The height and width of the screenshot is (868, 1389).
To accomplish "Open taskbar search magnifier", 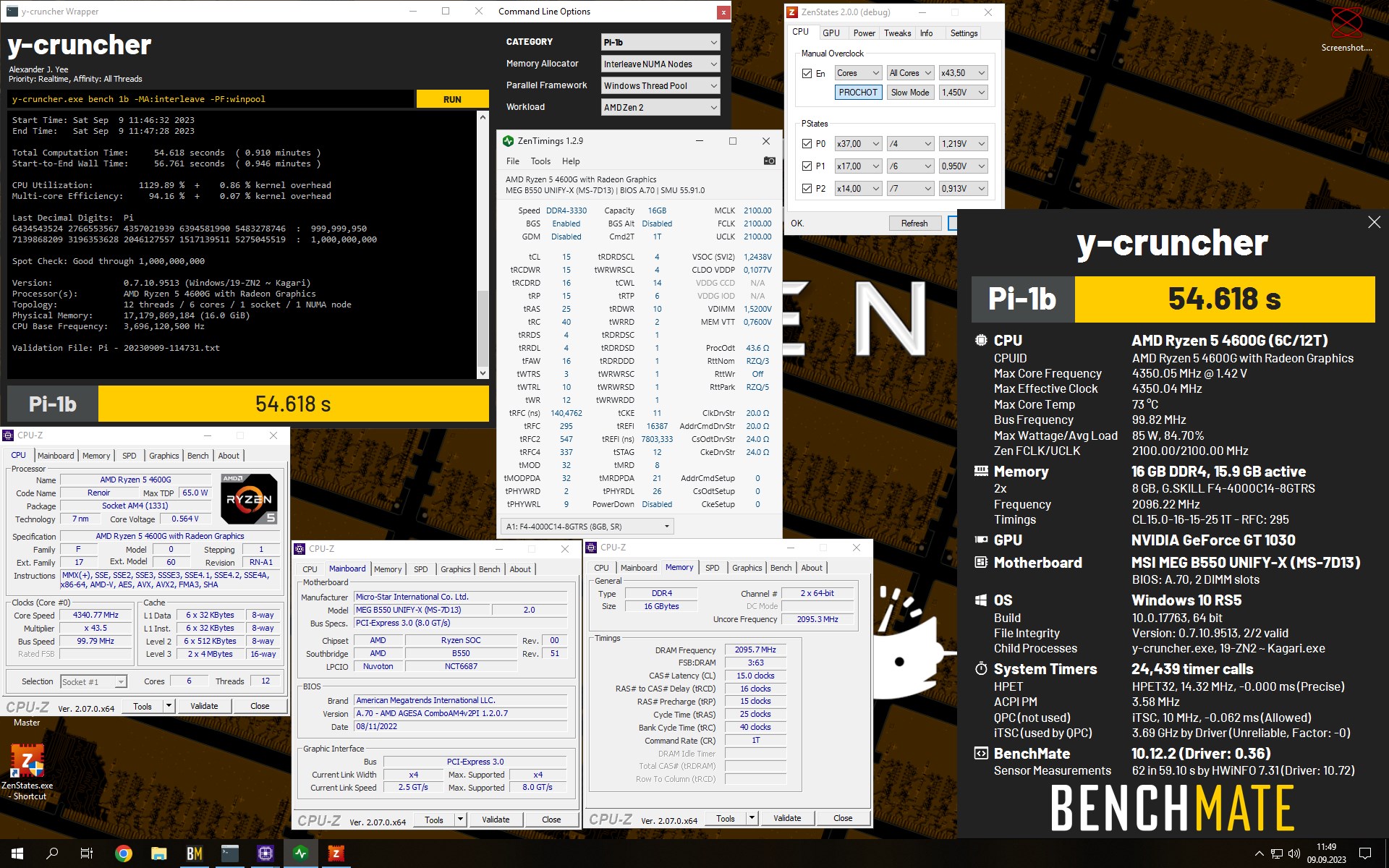I will click(x=52, y=854).
